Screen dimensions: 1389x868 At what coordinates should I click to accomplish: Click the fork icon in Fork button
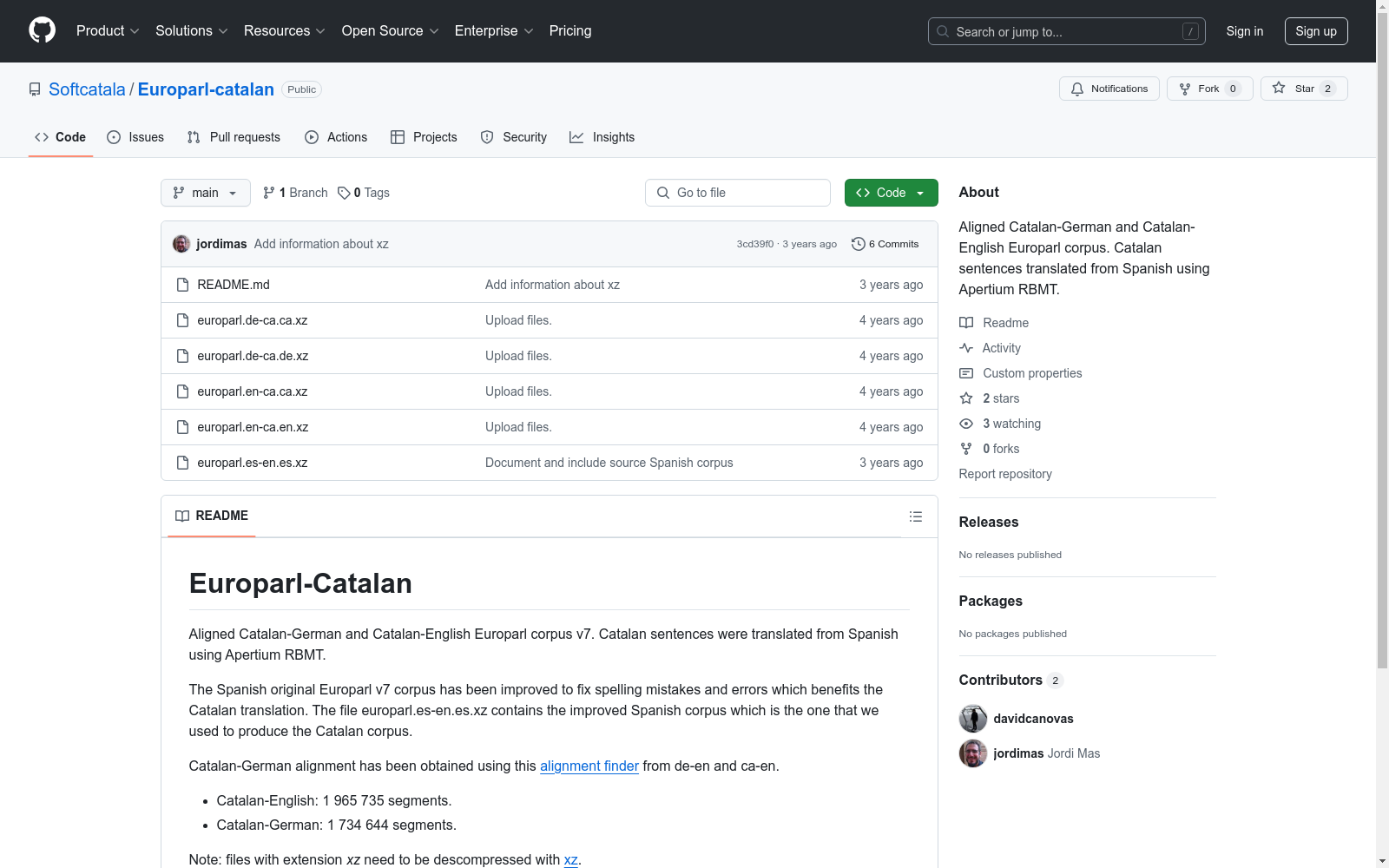coord(1185,89)
